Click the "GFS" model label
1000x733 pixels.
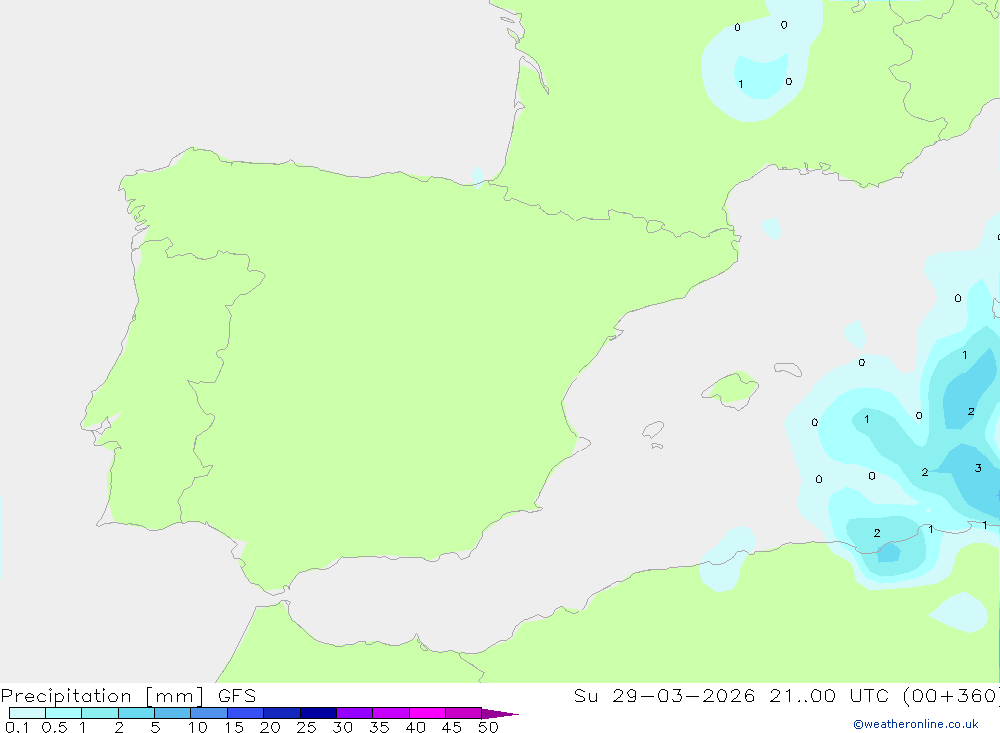(x=237, y=695)
